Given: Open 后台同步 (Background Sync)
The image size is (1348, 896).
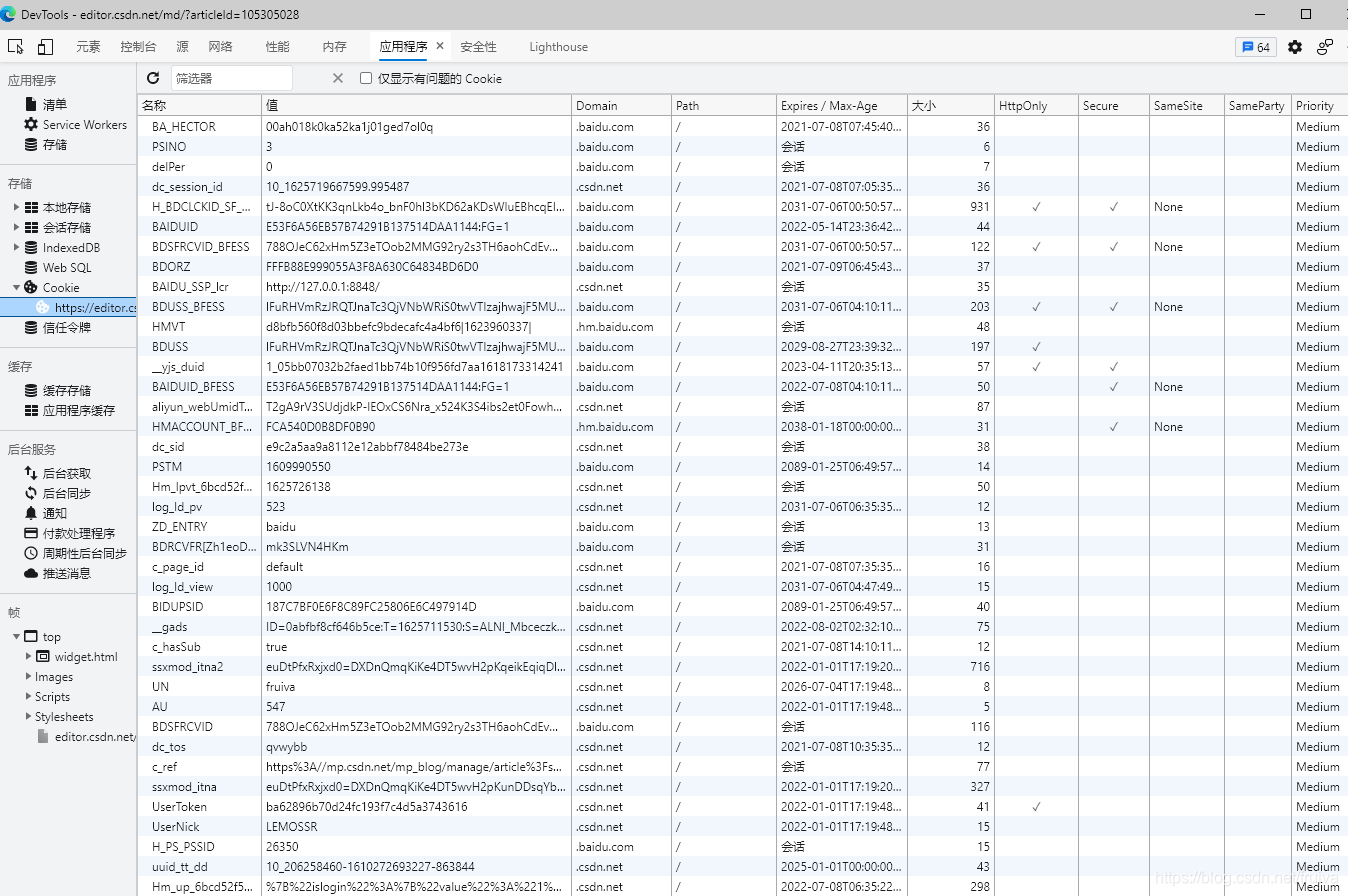Looking at the screenshot, I should 67,494.
